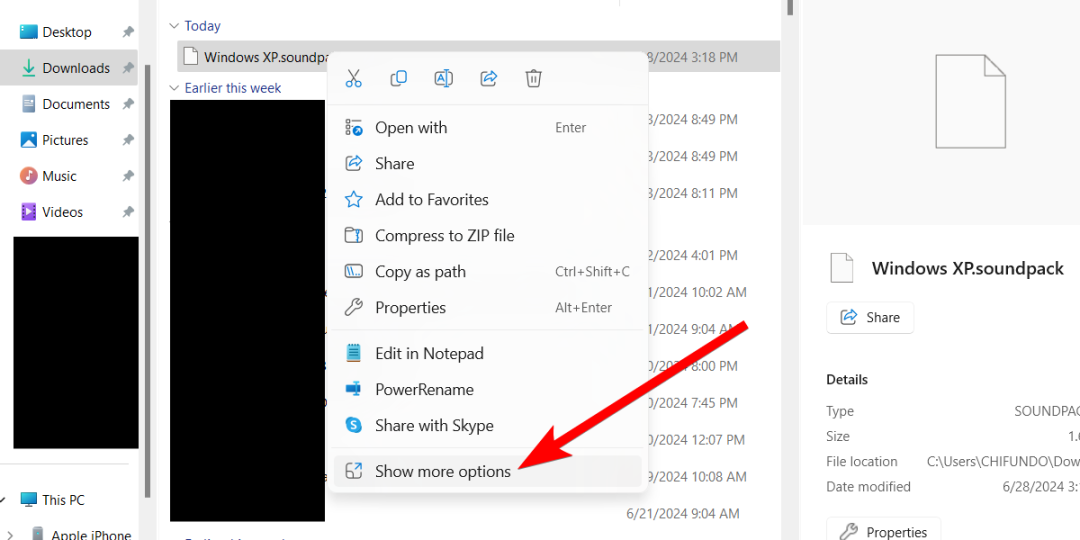Click file preview thumbnail in details pane
This screenshot has height=540, width=1080.
(970, 101)
